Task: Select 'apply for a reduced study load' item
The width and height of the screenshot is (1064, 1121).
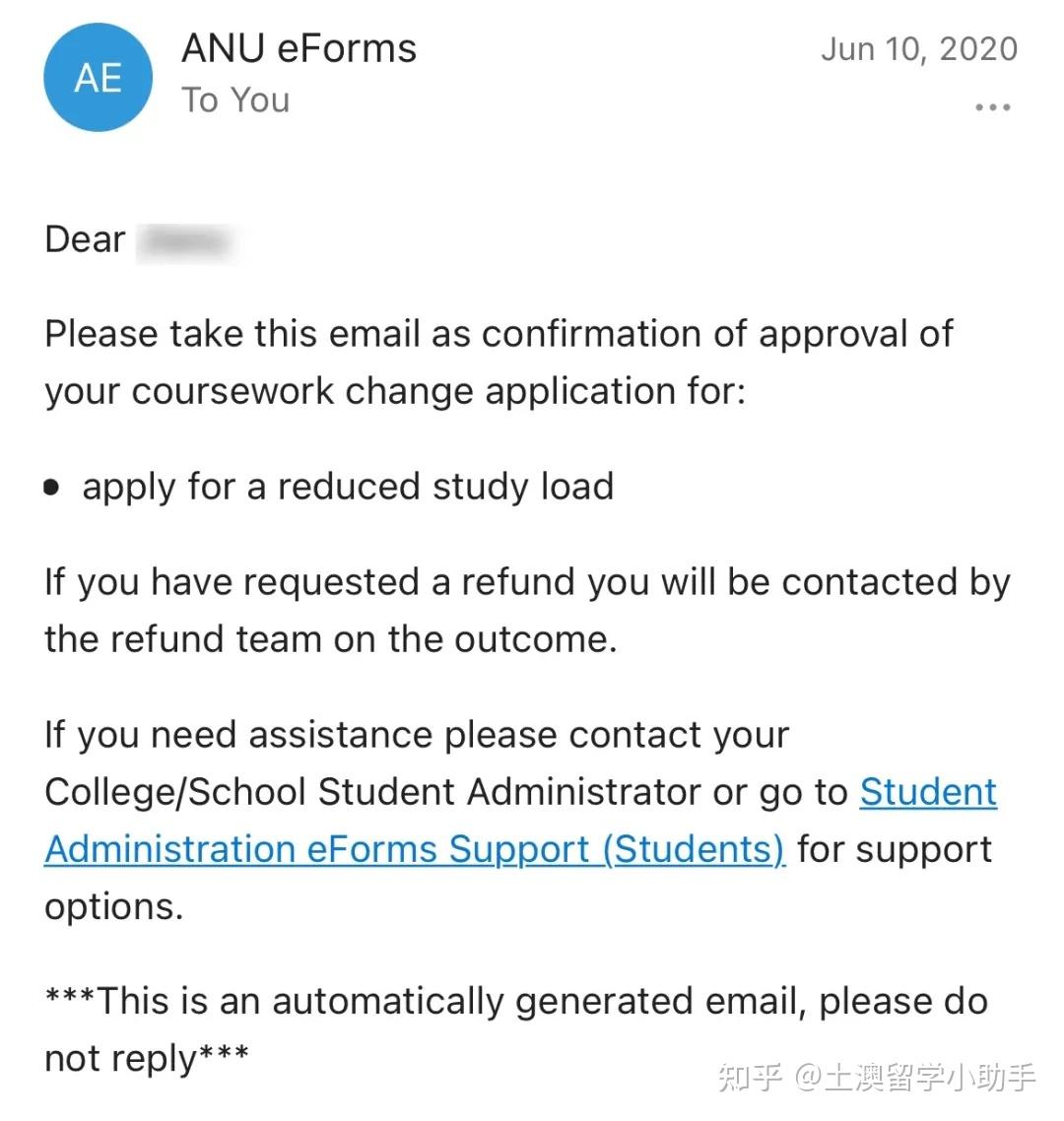Action: (x=348, y=487)
